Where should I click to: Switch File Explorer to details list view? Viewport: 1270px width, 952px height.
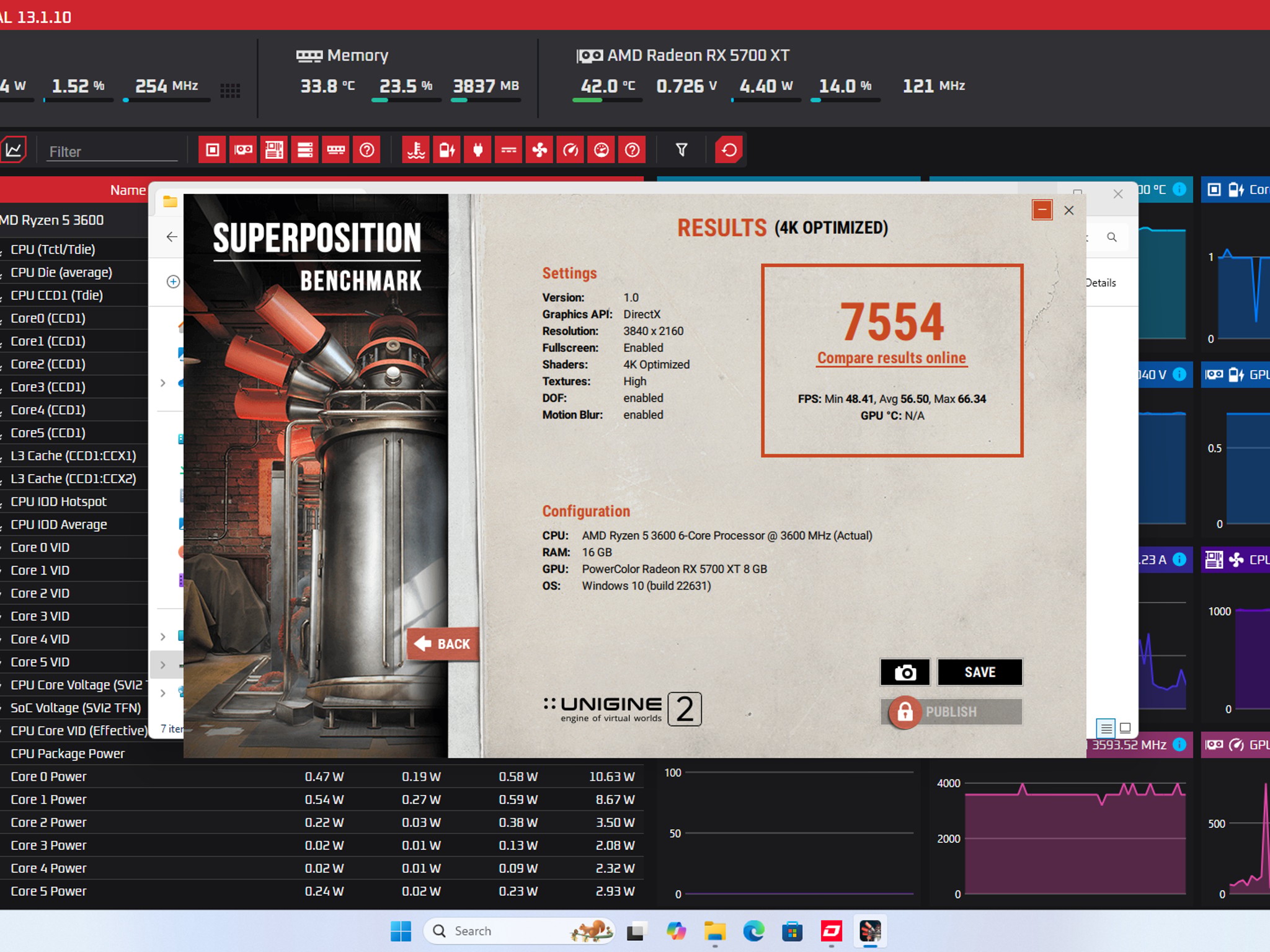(x=1106, y=728)
